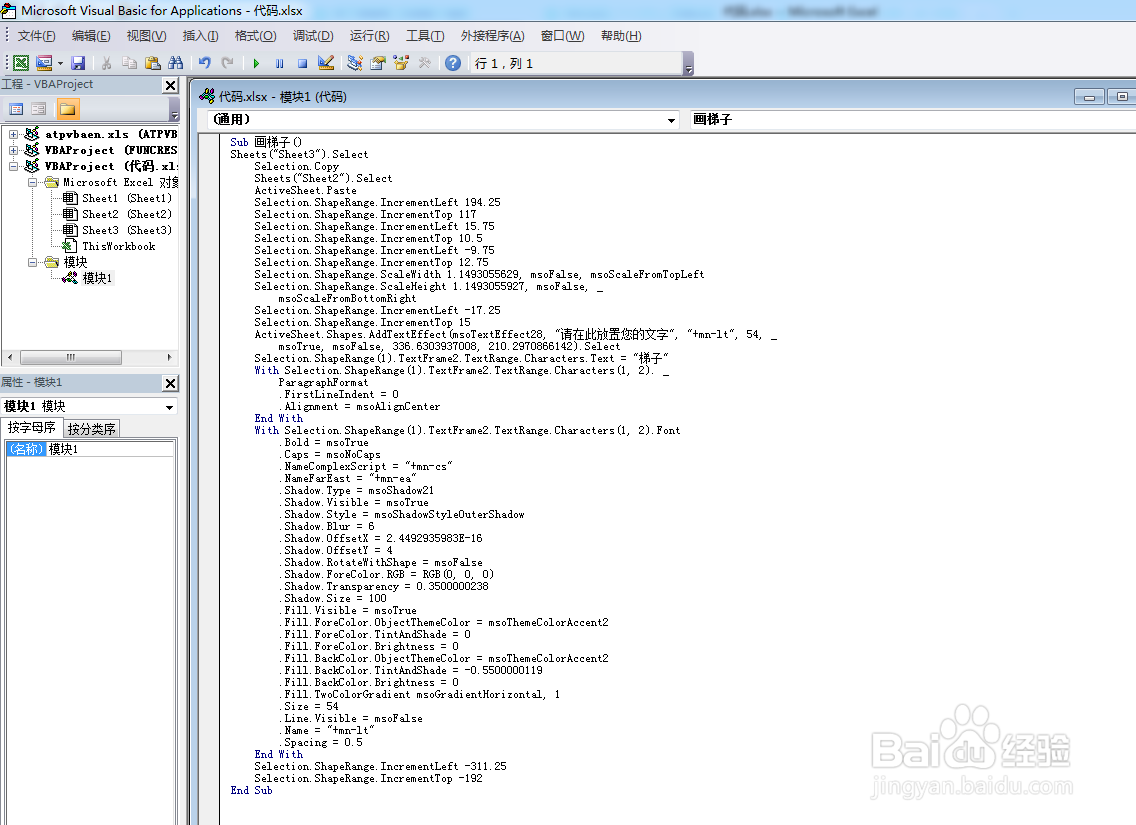Collapse the Microsoft Excel 对象 folder

click(x=33, y=183)
